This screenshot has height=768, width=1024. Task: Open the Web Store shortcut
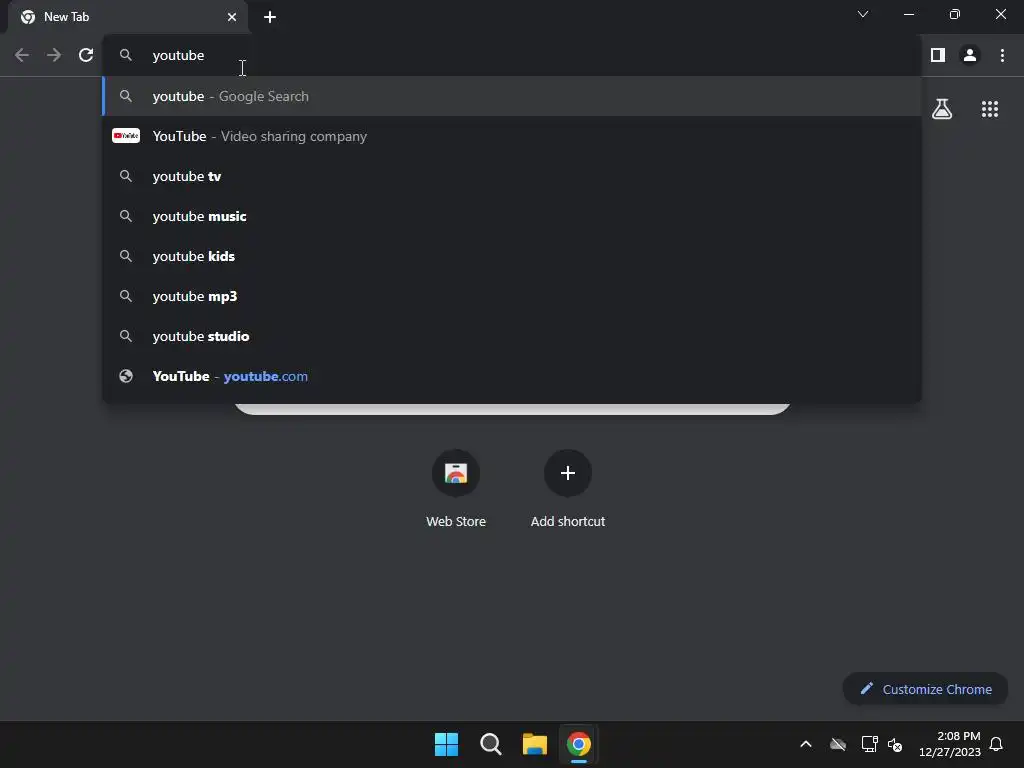tap(456, 488)
